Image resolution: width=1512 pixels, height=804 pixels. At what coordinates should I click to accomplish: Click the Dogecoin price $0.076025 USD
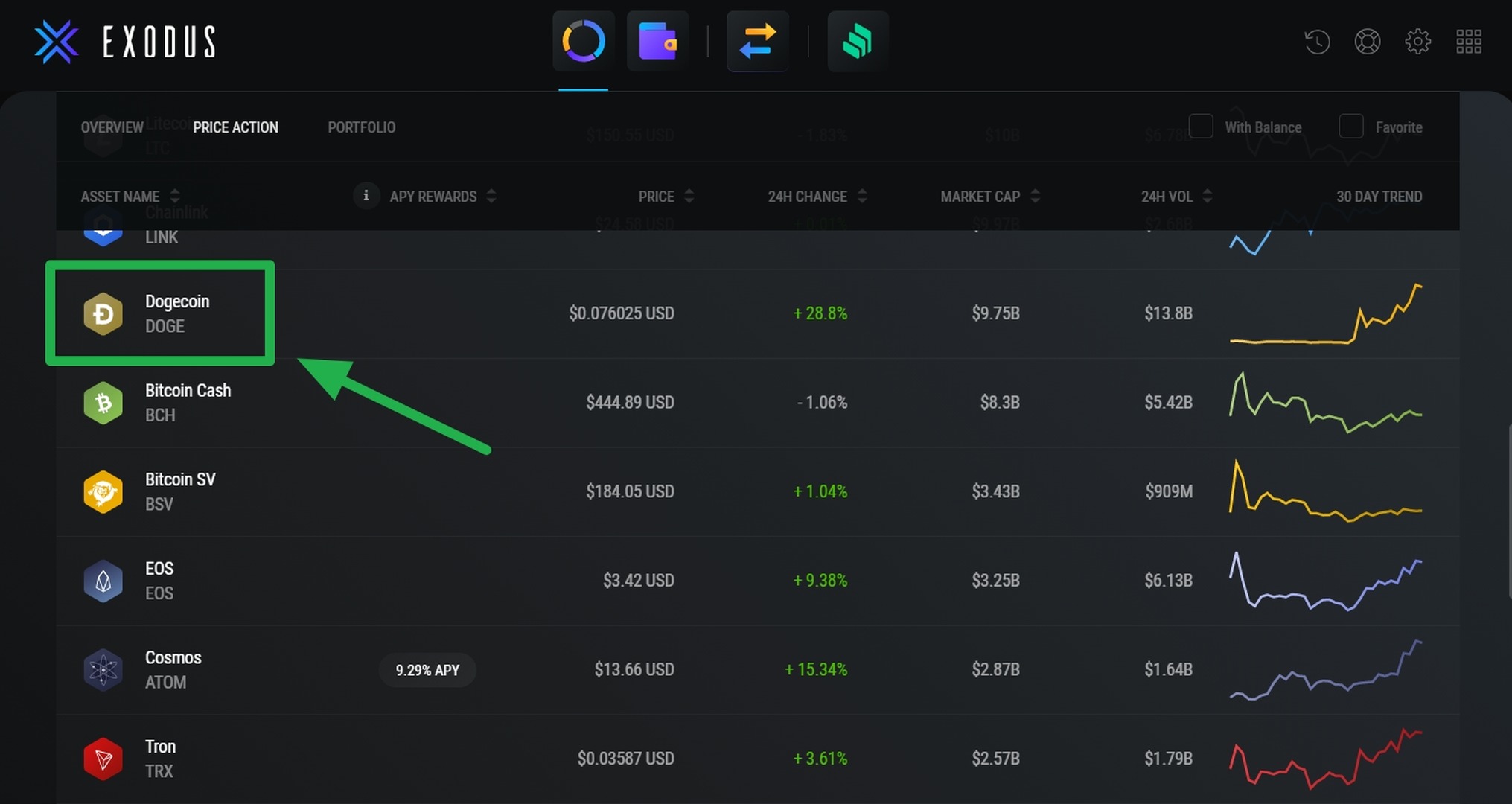622,313
